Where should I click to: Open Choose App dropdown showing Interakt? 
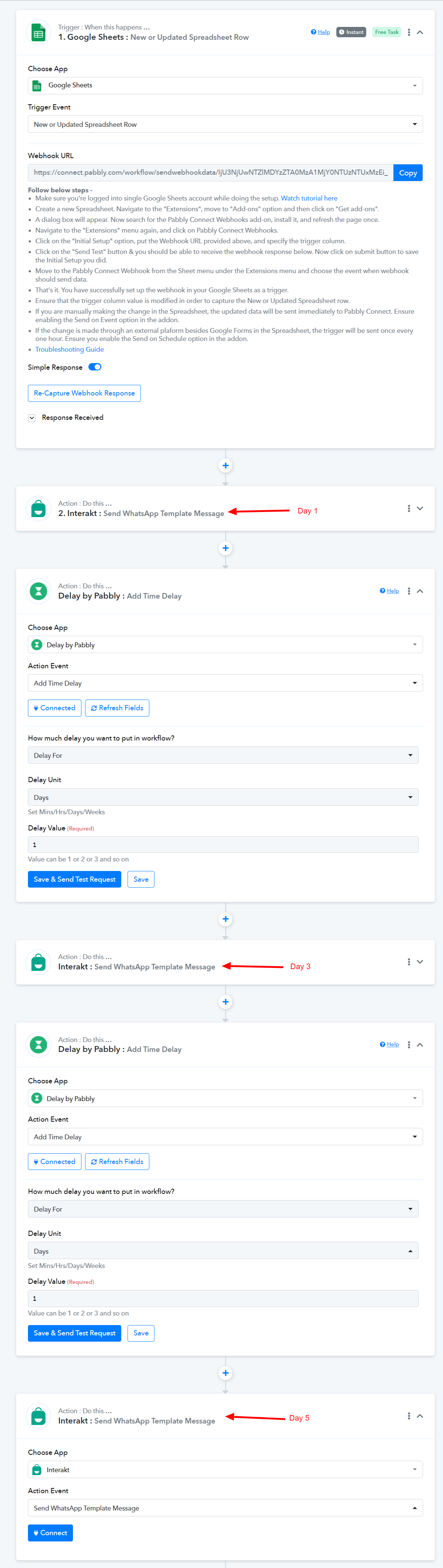click(225, 1470)
